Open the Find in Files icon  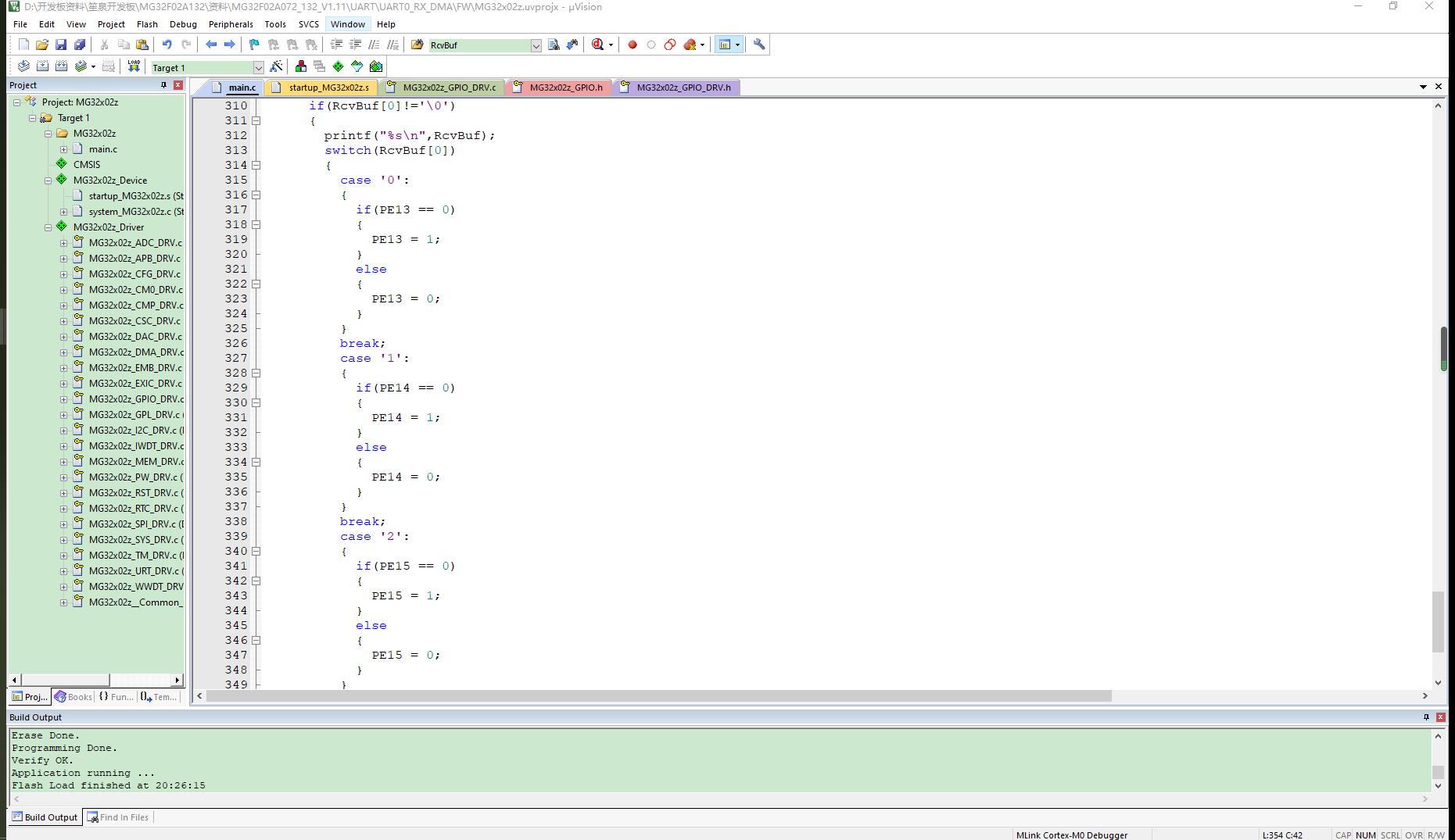417,45
